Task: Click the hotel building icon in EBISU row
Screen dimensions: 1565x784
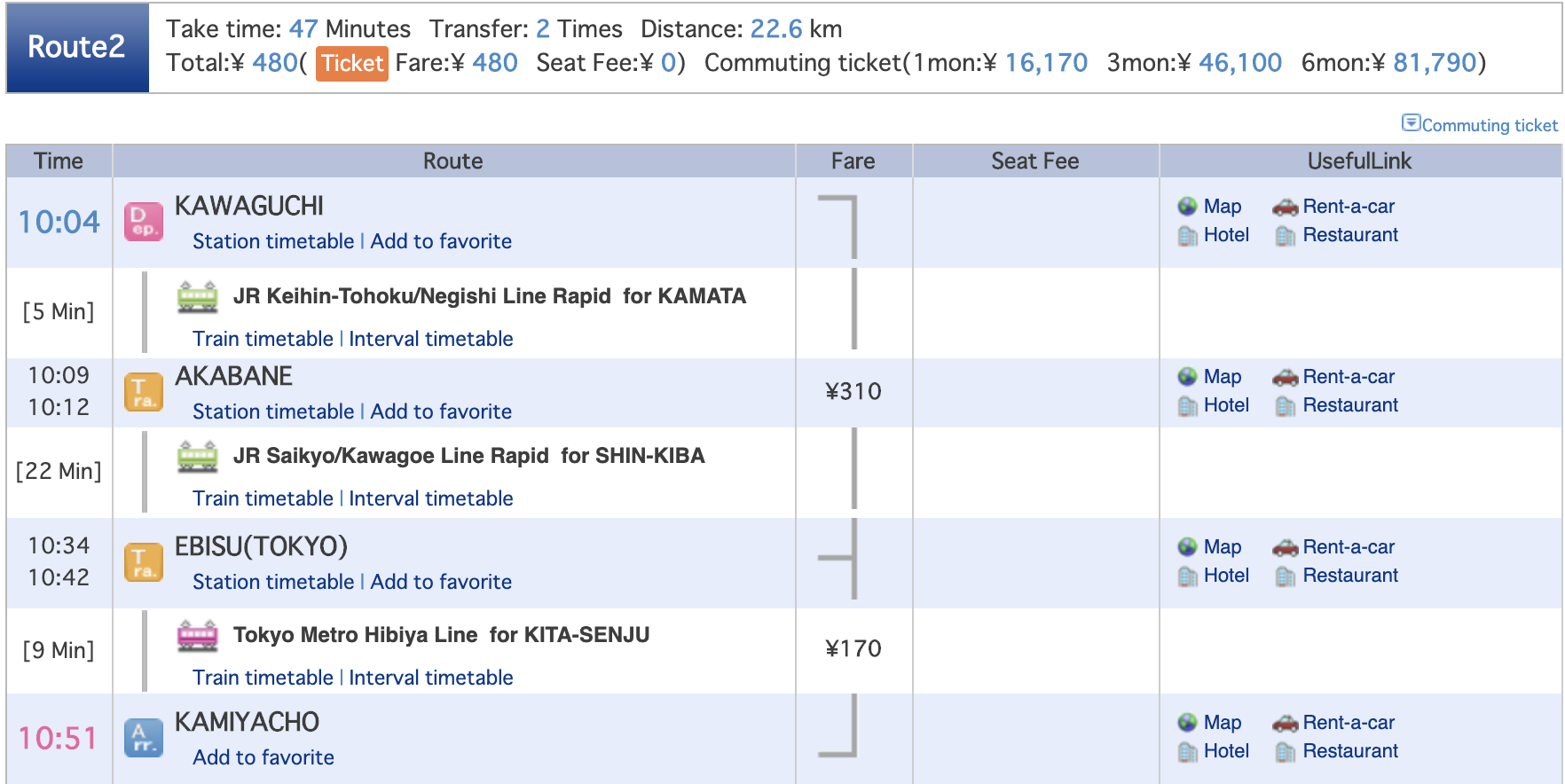Action: (x=1188, y=576)
